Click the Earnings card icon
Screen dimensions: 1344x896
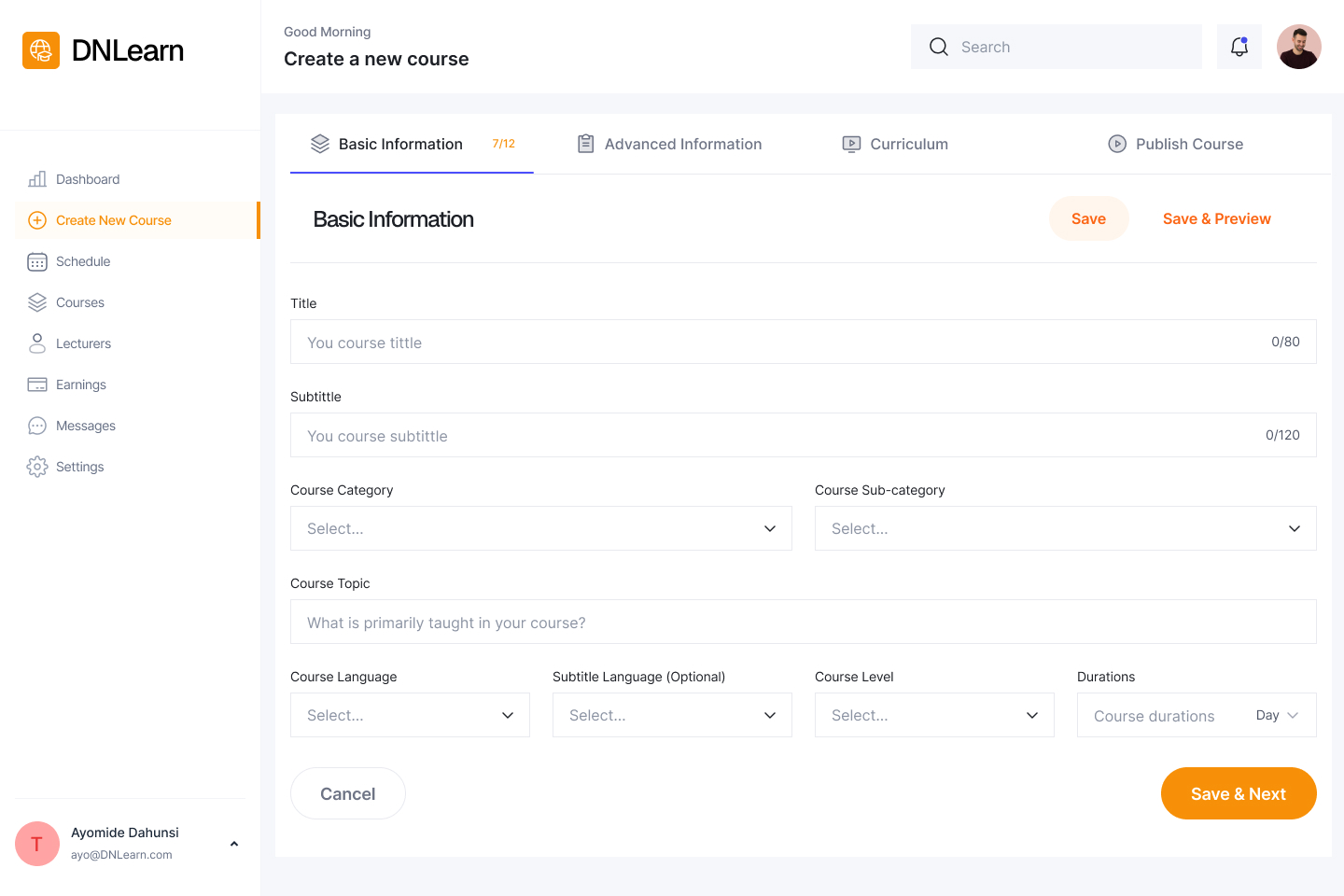37,385
